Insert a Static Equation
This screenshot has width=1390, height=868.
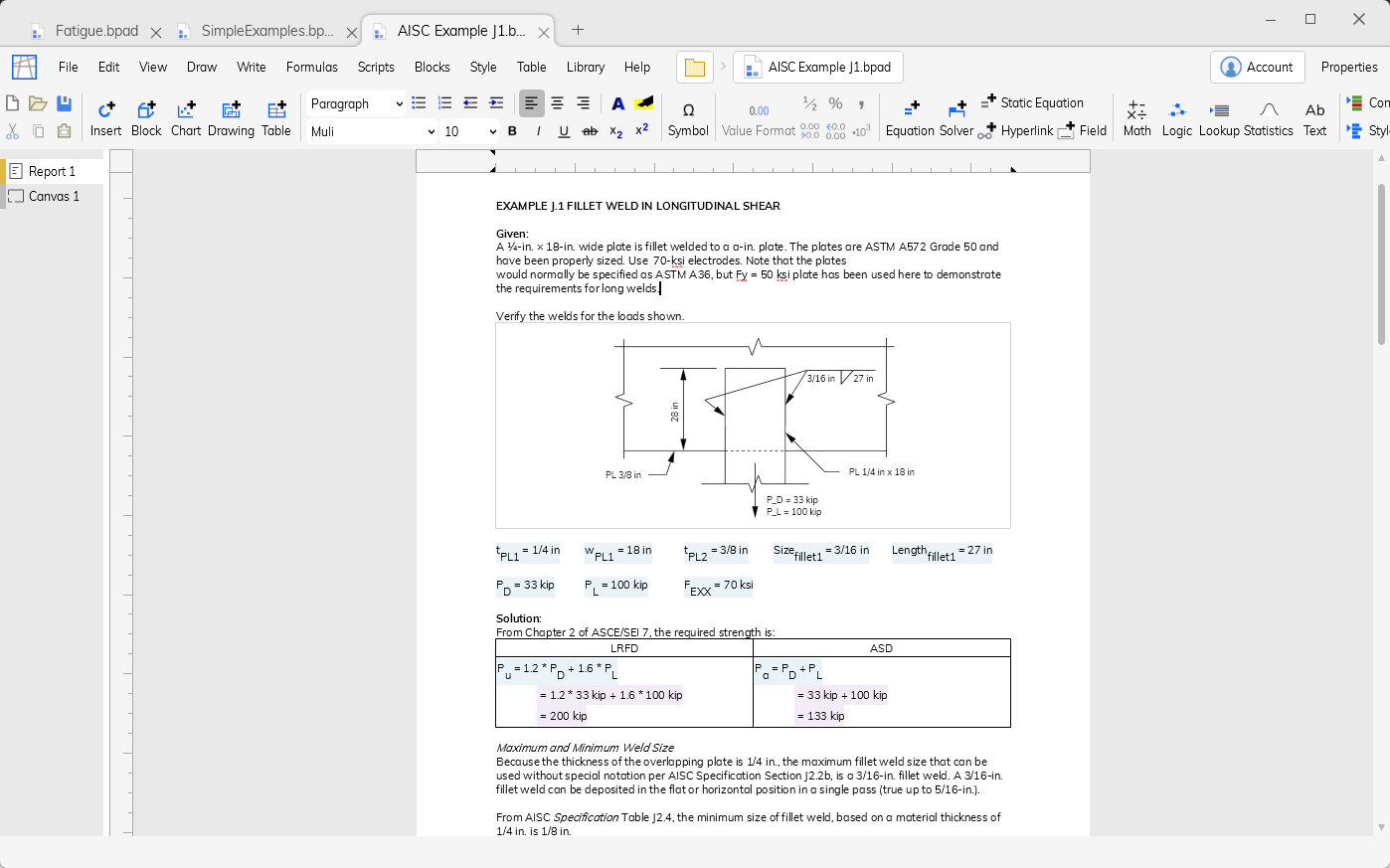[x=1032, y=102]
